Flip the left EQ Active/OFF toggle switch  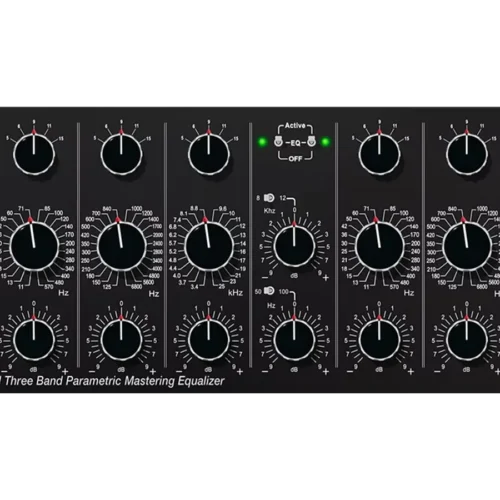[x=278, y=142]
